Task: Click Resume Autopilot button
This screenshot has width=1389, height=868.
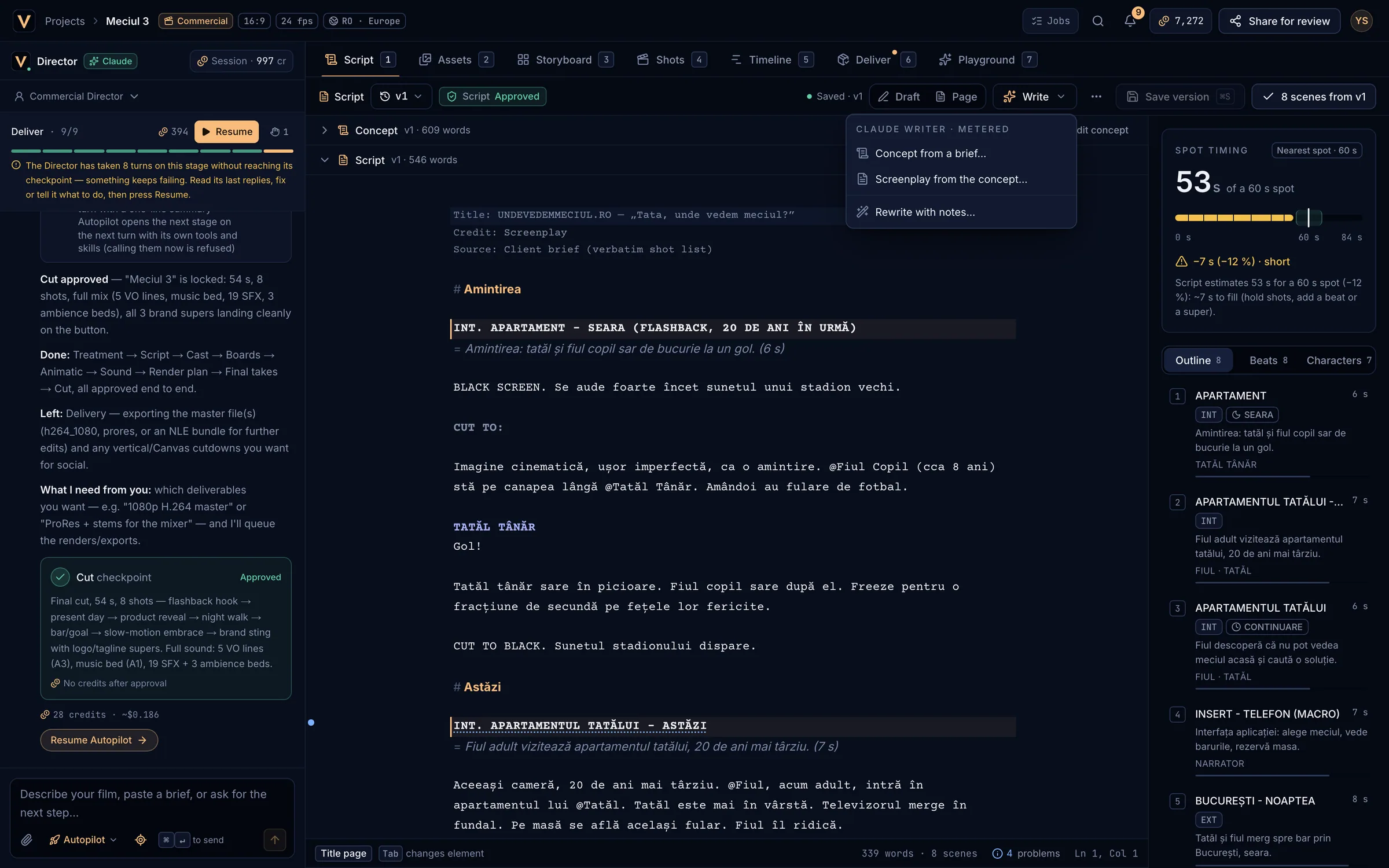Action: tap(99, 740)
